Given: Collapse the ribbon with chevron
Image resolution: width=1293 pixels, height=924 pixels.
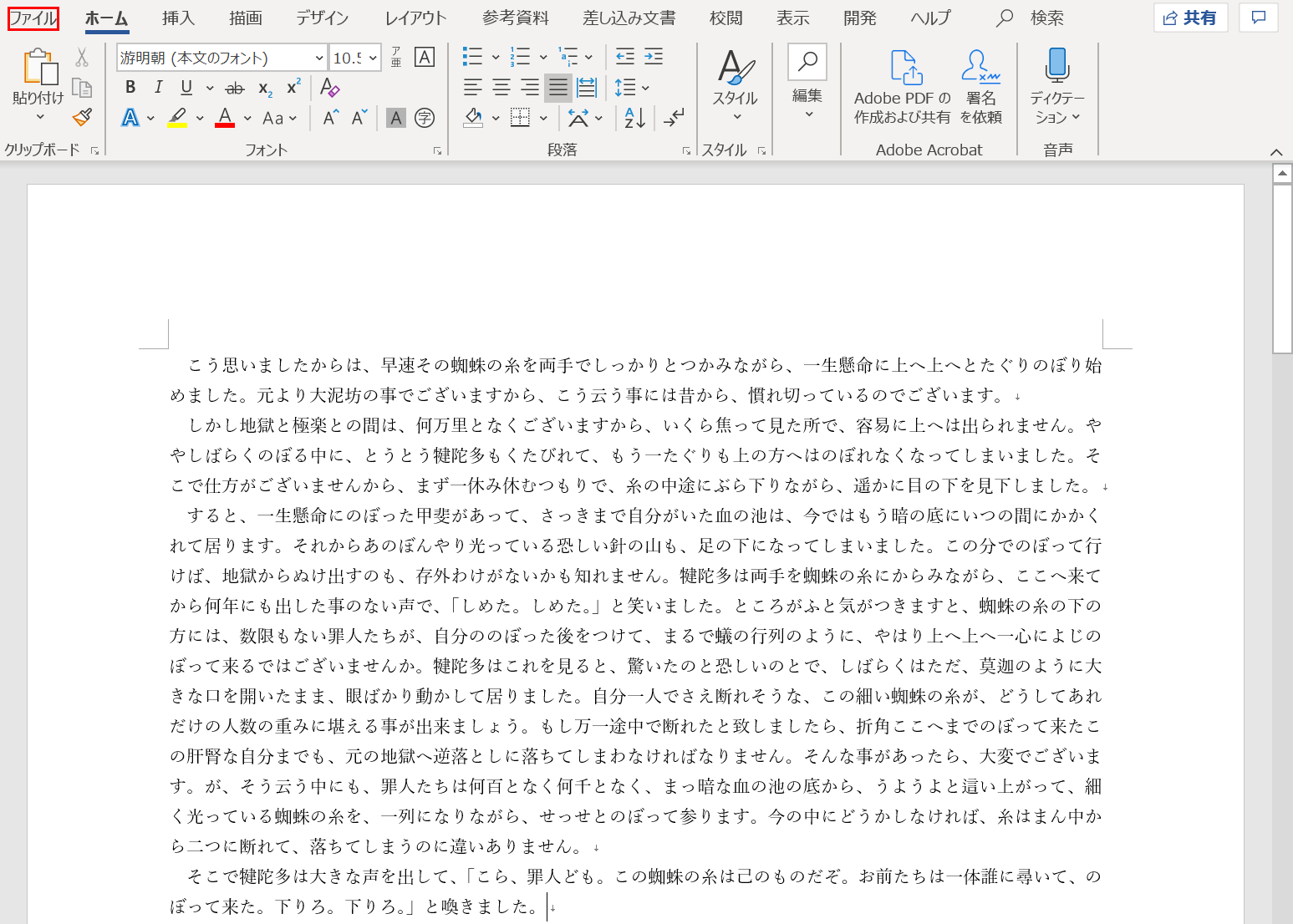Looking at the screenshot, I should (x=1275, y=151).
